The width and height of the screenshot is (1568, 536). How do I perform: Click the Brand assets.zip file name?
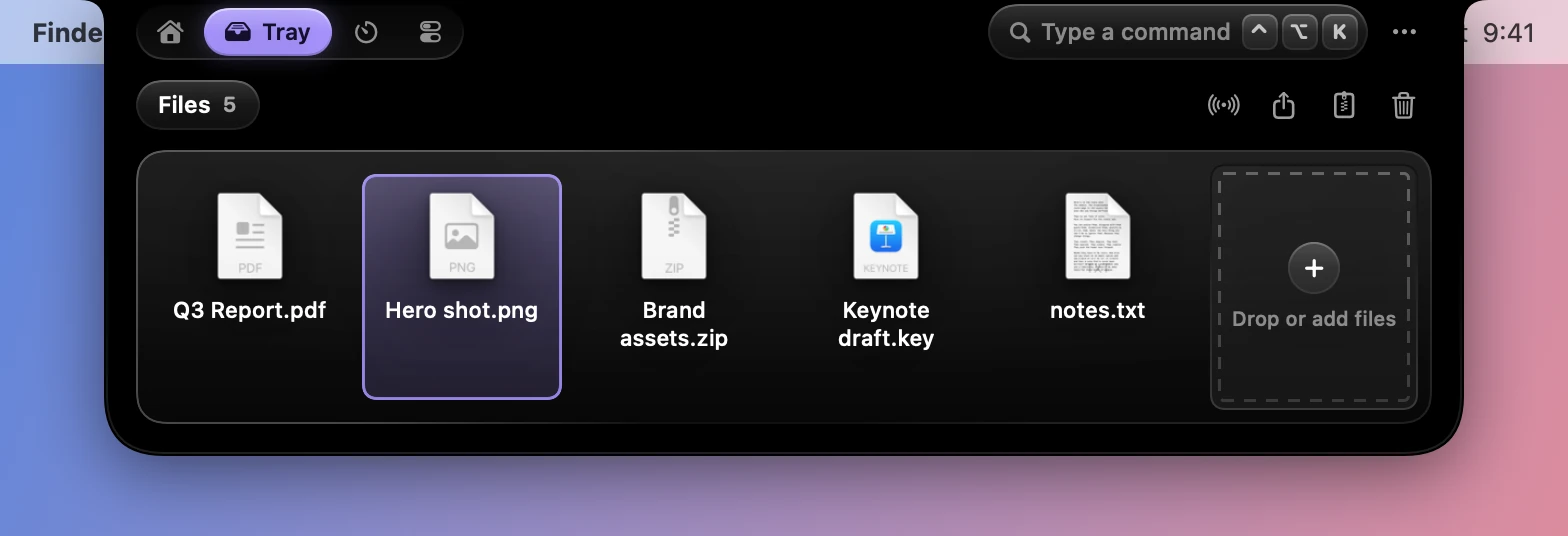tap(674, 324)
